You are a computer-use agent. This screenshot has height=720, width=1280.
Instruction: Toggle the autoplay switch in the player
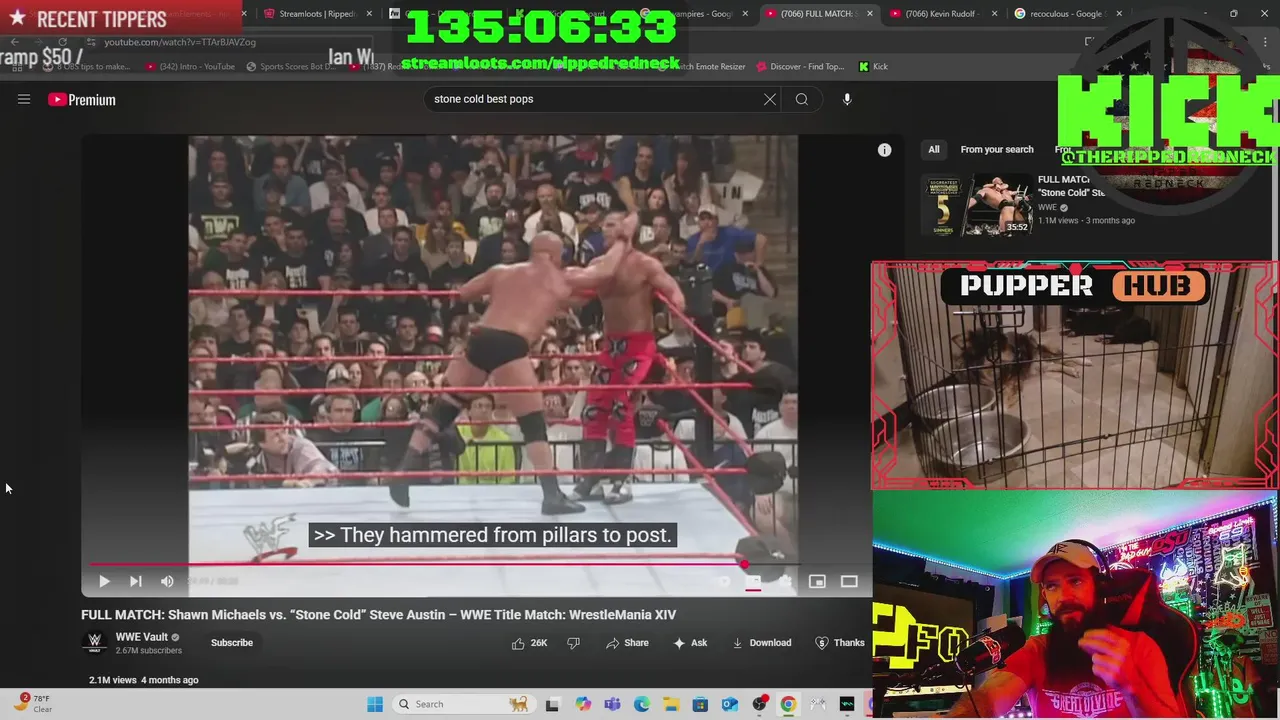(723, 581)
